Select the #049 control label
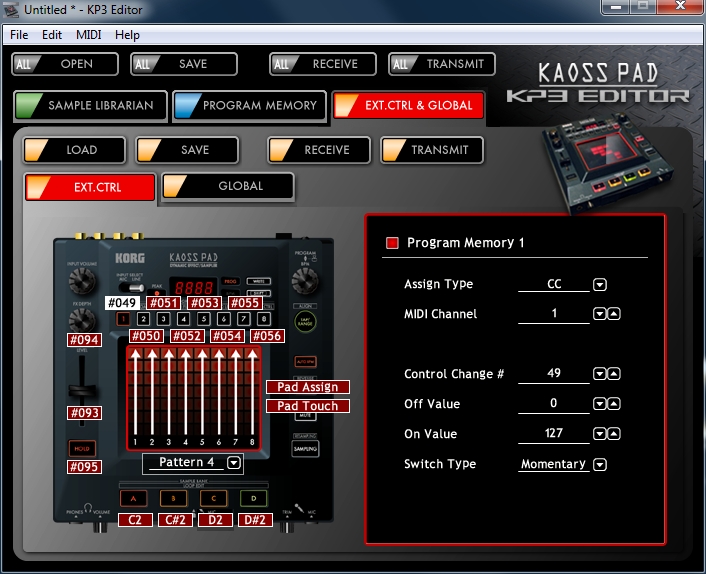The height and width of the screenshot is (574, 706). (122, 303)
